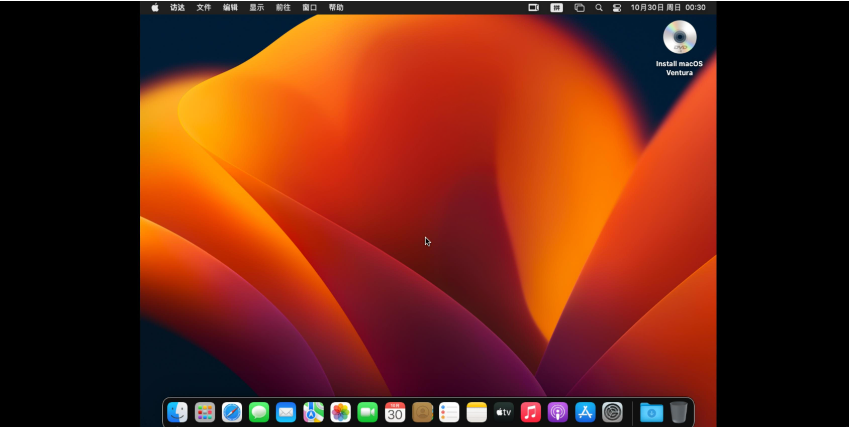The image size is (849, 427).
Task: Open the Music app in dock
Action: [x=531, y=412]
